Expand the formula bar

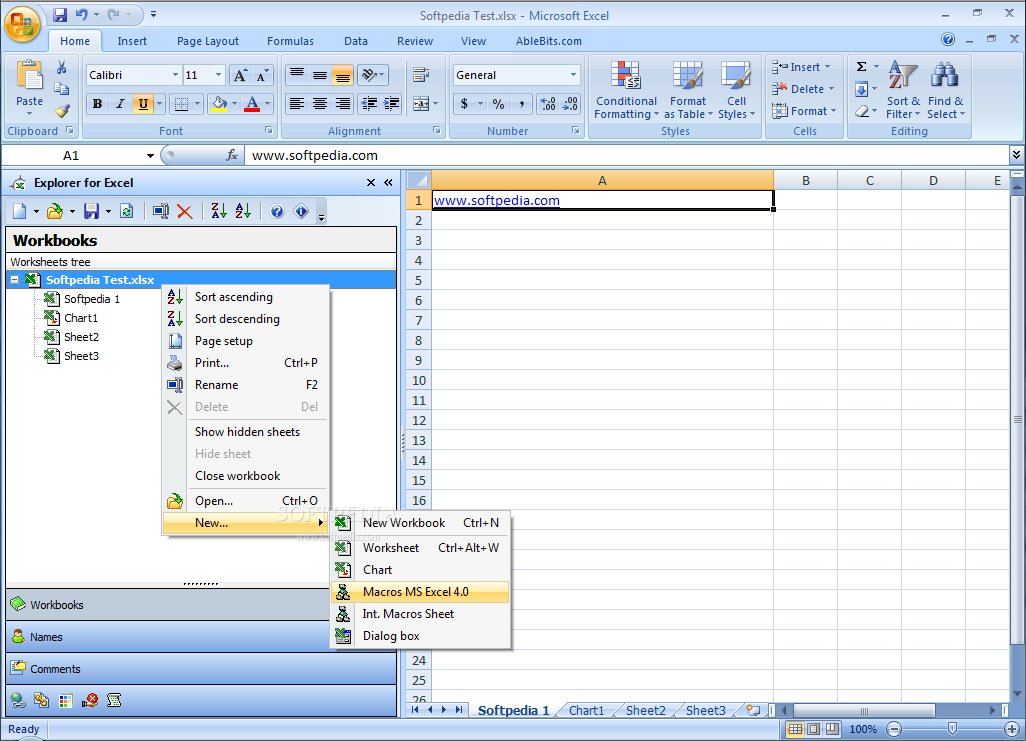click(x=1016, y=155)
